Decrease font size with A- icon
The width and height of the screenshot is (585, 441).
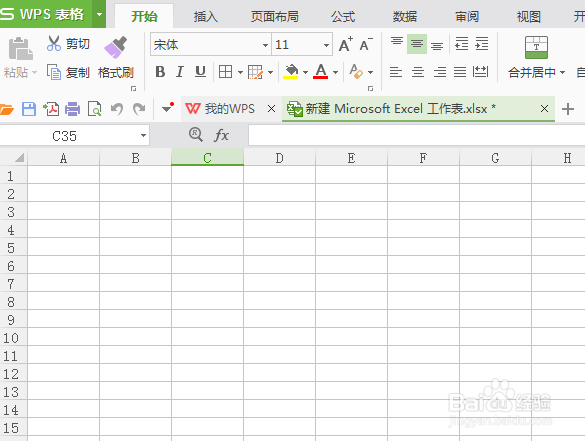[366, 44]
